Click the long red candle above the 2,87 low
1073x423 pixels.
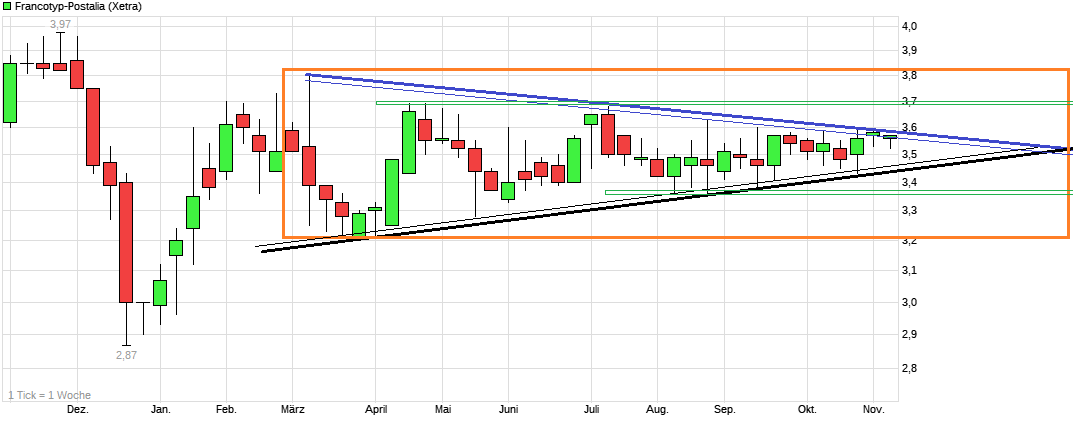[126, 242]
